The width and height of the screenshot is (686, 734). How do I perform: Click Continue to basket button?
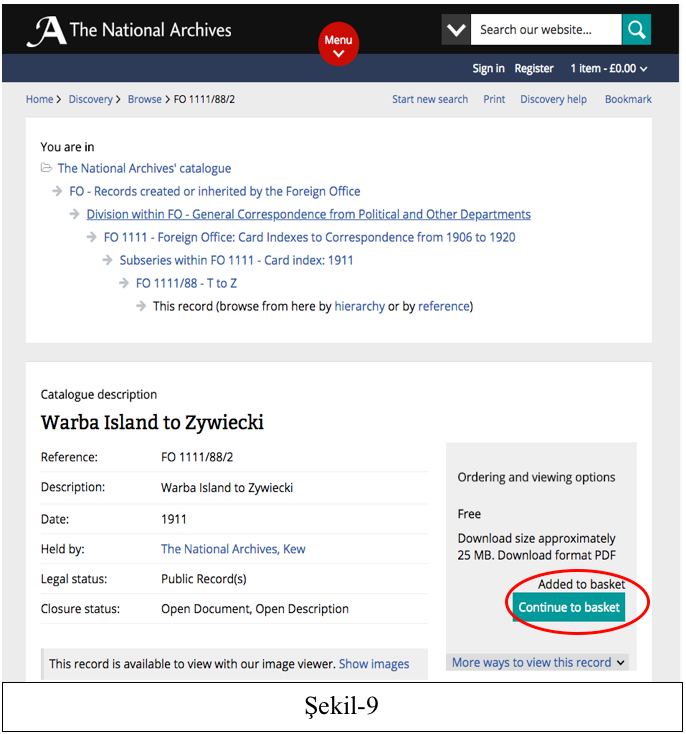[x=568, y=607]
